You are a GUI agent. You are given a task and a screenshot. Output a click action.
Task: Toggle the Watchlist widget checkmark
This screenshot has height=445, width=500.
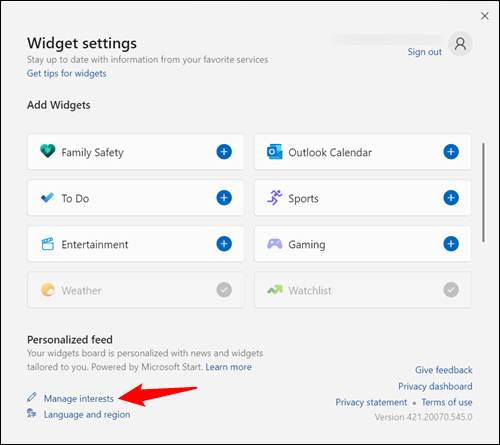(451, 290)
